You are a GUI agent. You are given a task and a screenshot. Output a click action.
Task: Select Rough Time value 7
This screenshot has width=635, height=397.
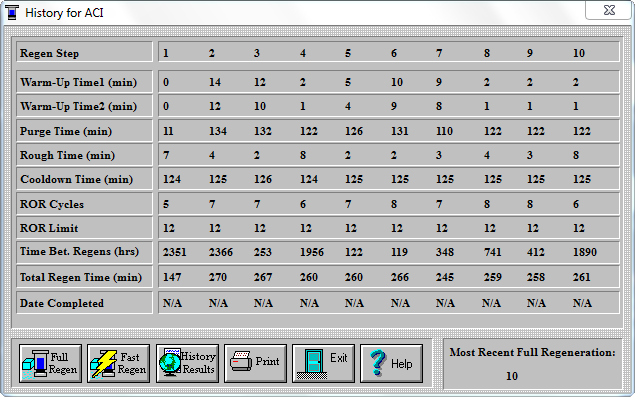[166, 155]
